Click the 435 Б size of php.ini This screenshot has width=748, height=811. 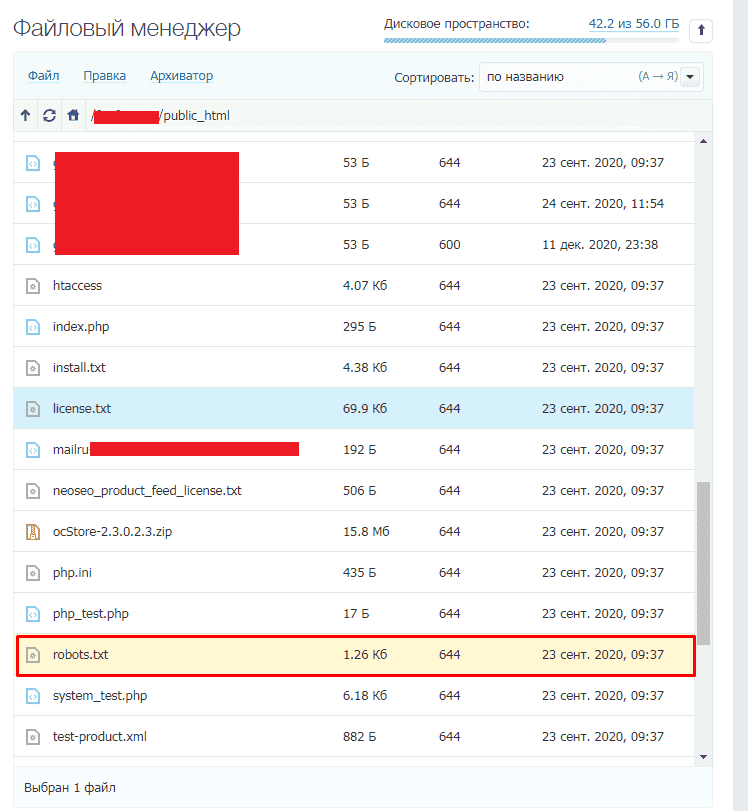click(x=359, y=573)
